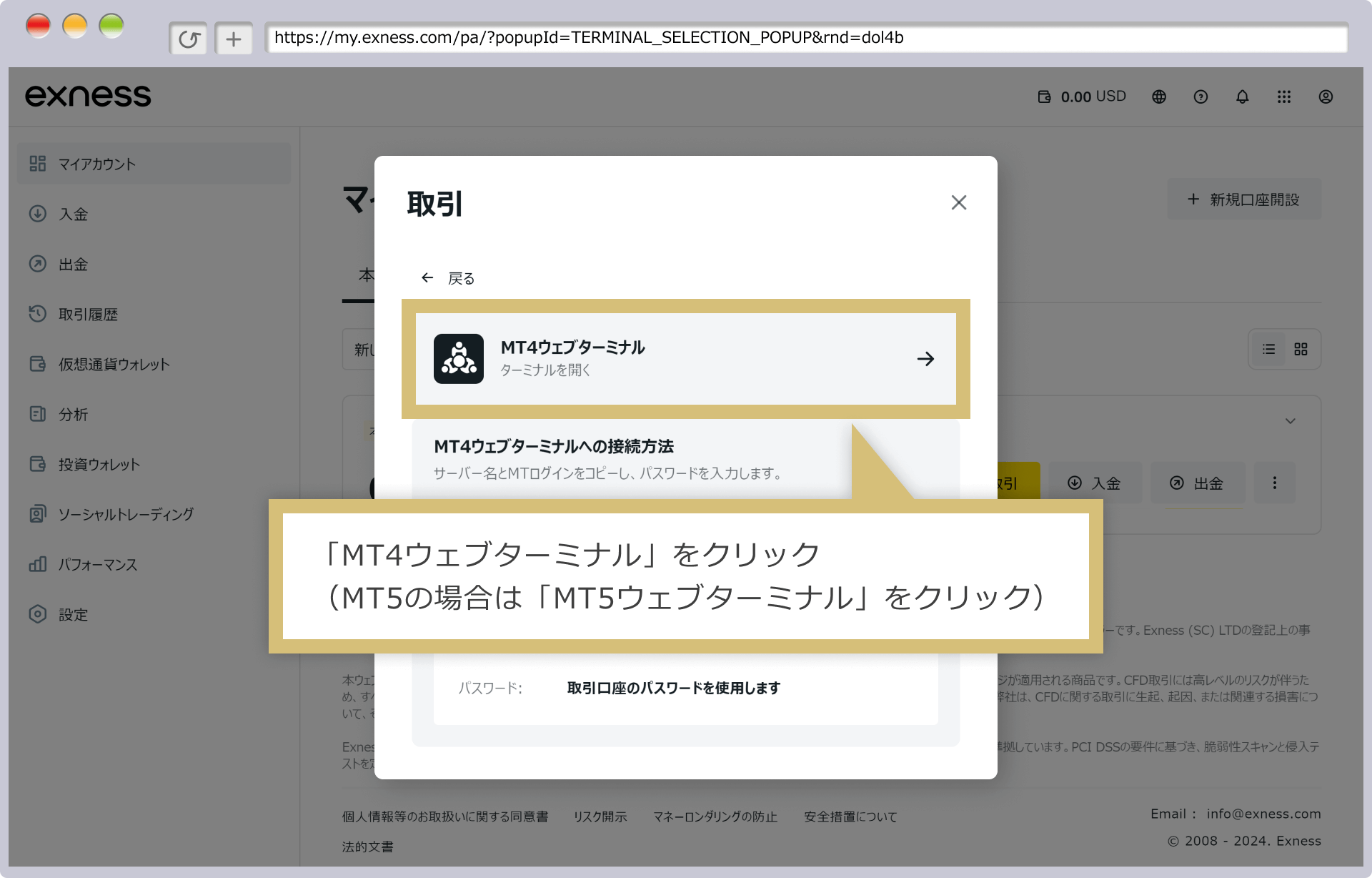The image size is (1372, 878).
Task: Open the apps grid icon
Action: coord(1284,97)
